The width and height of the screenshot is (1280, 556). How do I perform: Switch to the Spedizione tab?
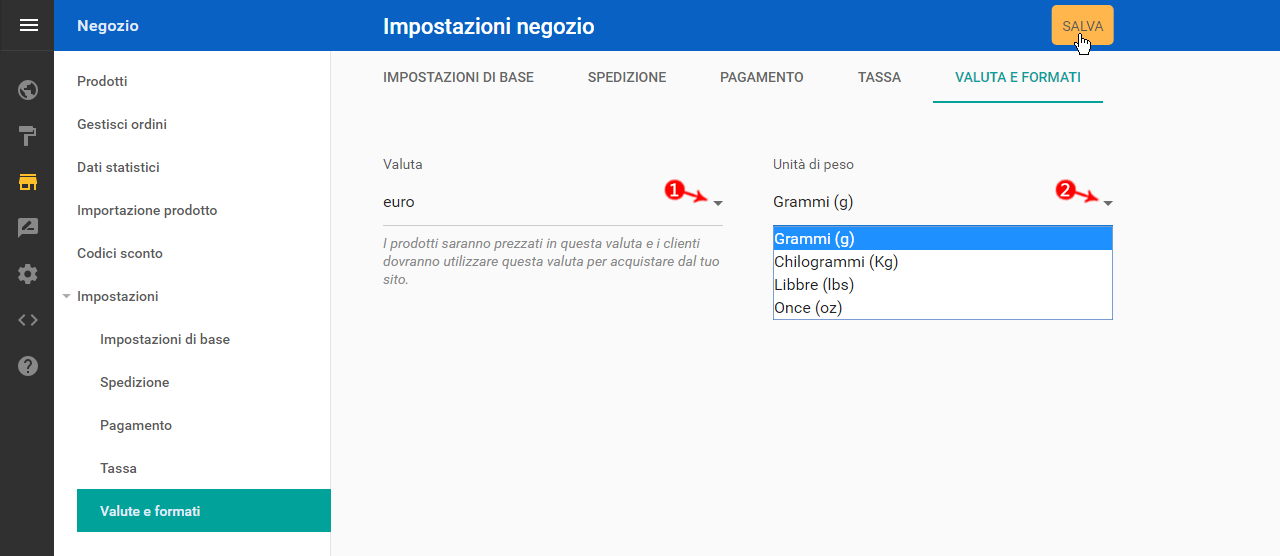(627, 77)
